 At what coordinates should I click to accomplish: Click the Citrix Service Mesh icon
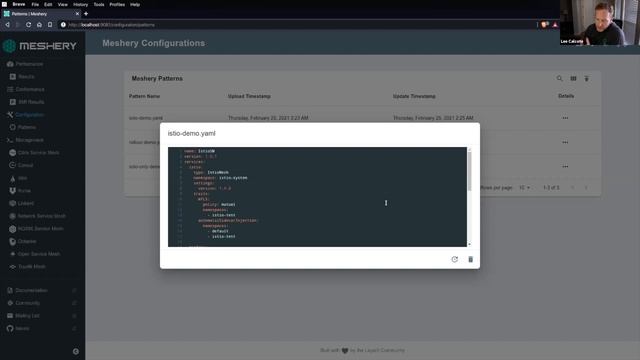[13, 153]
